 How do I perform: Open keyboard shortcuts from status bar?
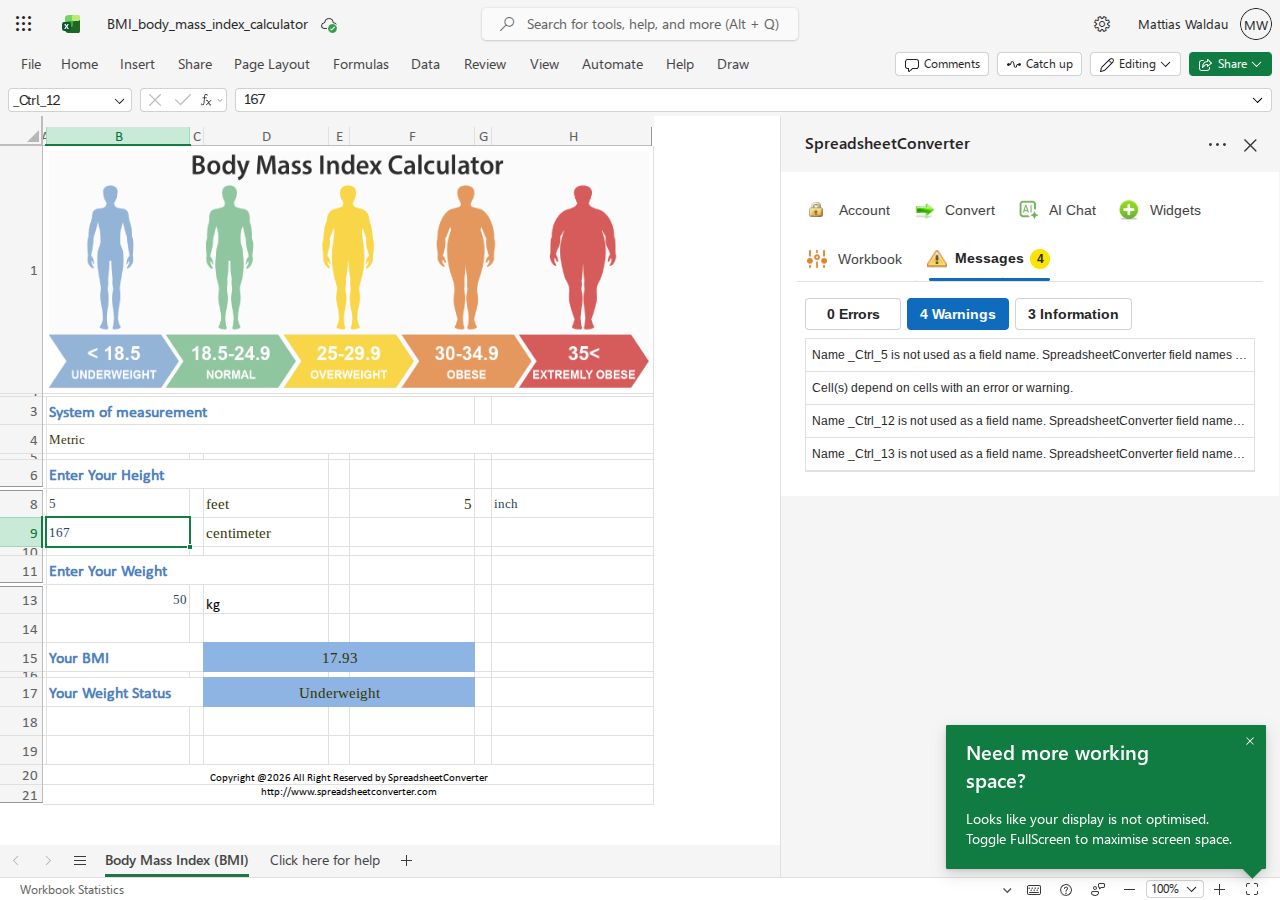tap(1034, 889)
